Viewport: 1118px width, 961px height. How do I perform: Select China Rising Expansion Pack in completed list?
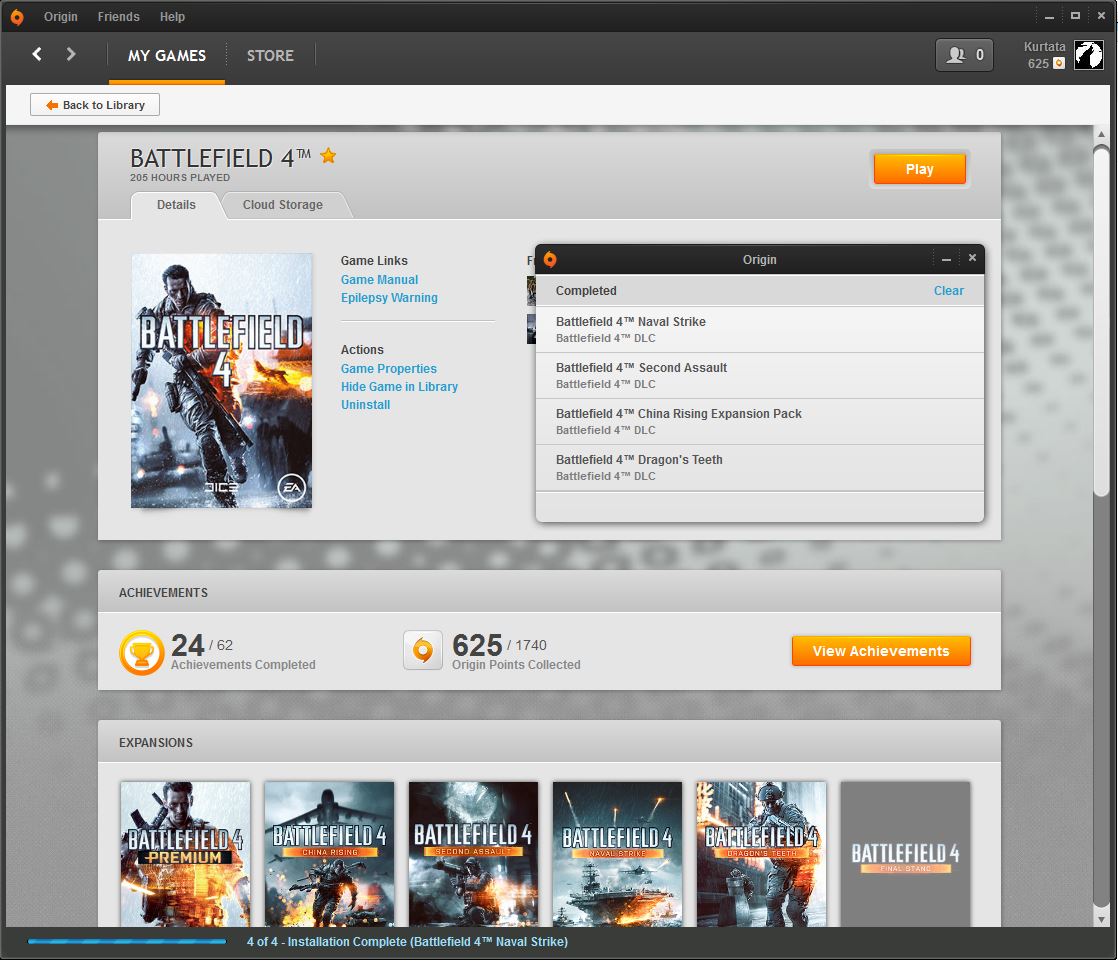760,422
